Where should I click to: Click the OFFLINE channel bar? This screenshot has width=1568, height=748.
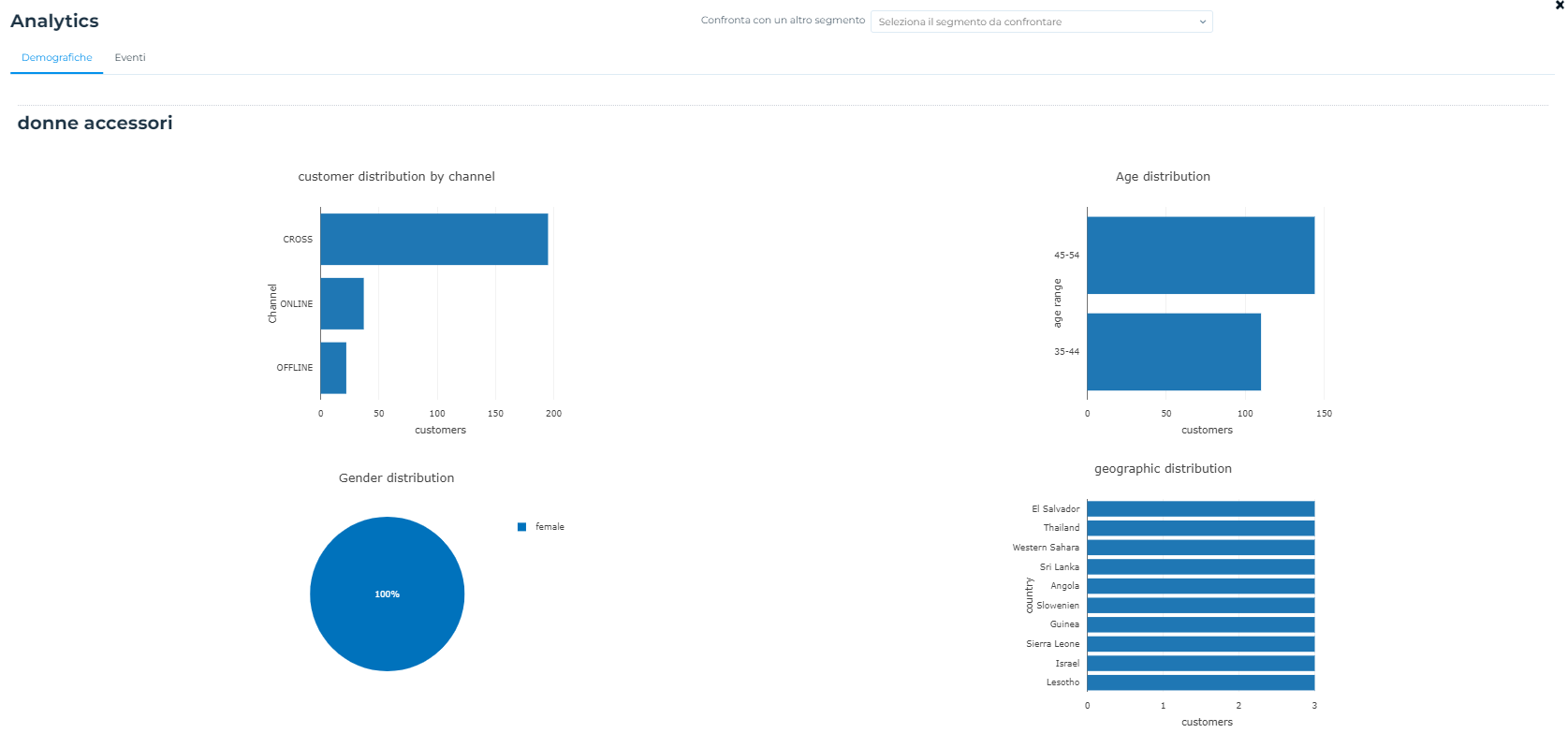[x=333, y=368]
